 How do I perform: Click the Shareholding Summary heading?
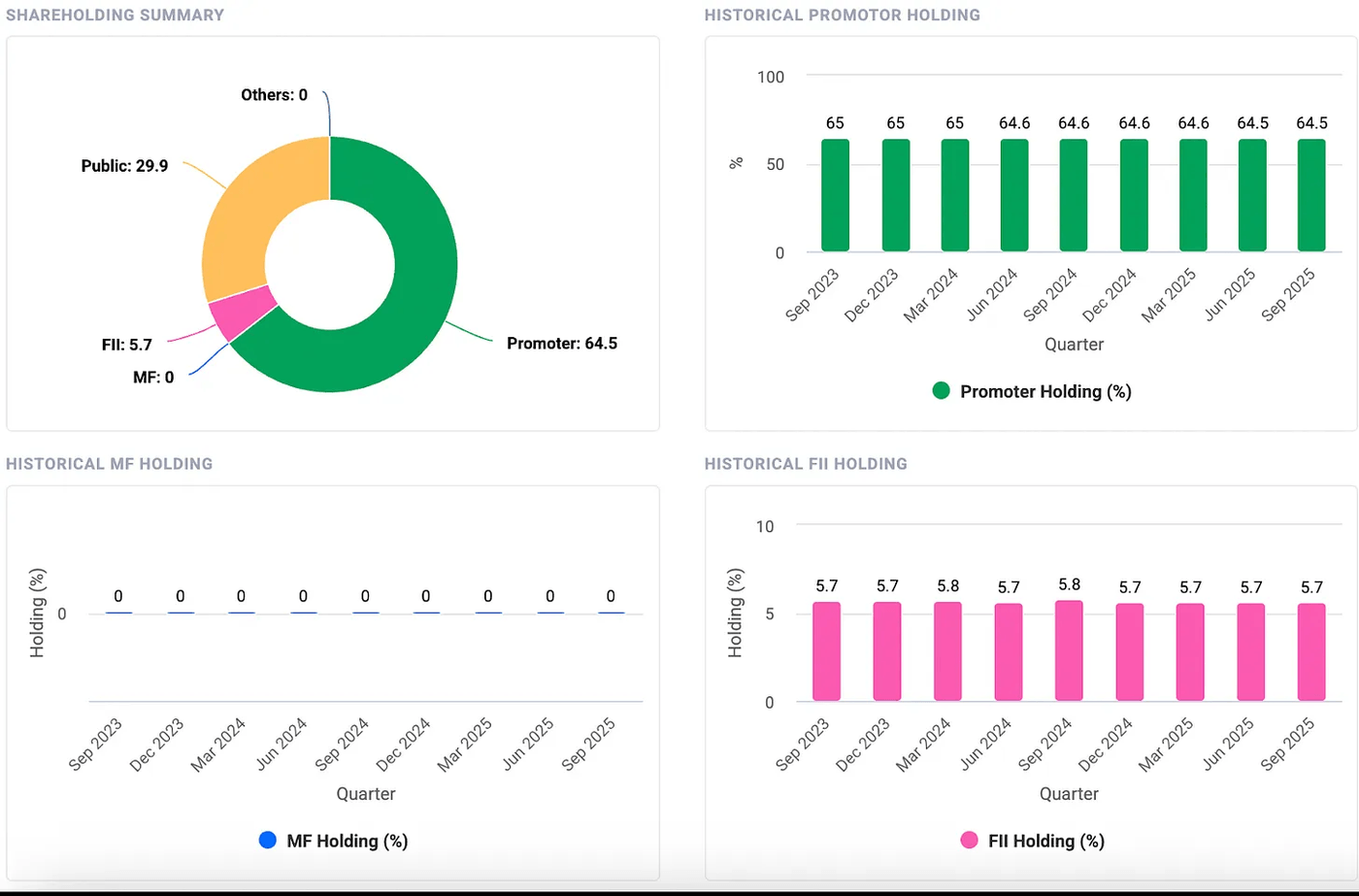point(115,16)
